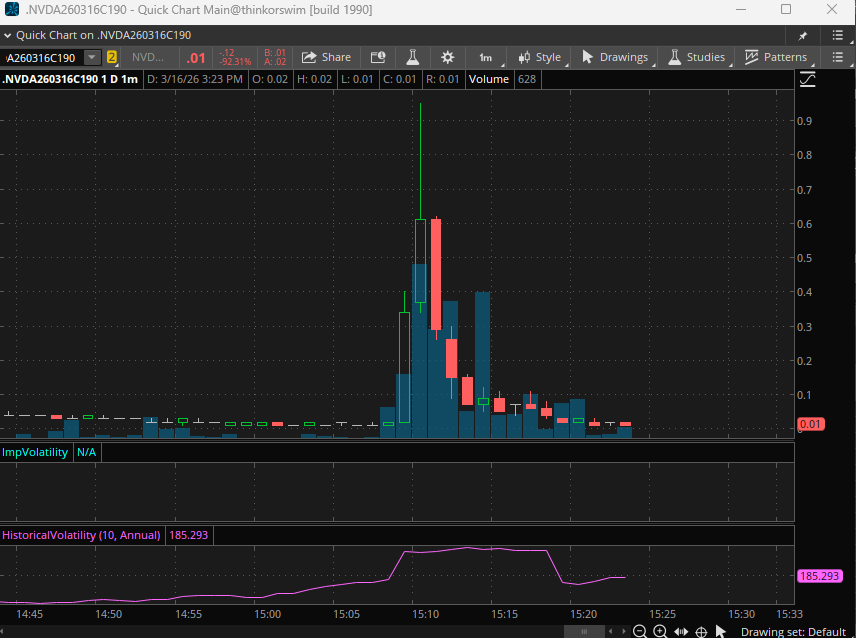Open the Style menu
The width and height of the screenshot is (856, 638).
[x=539, y=57]
